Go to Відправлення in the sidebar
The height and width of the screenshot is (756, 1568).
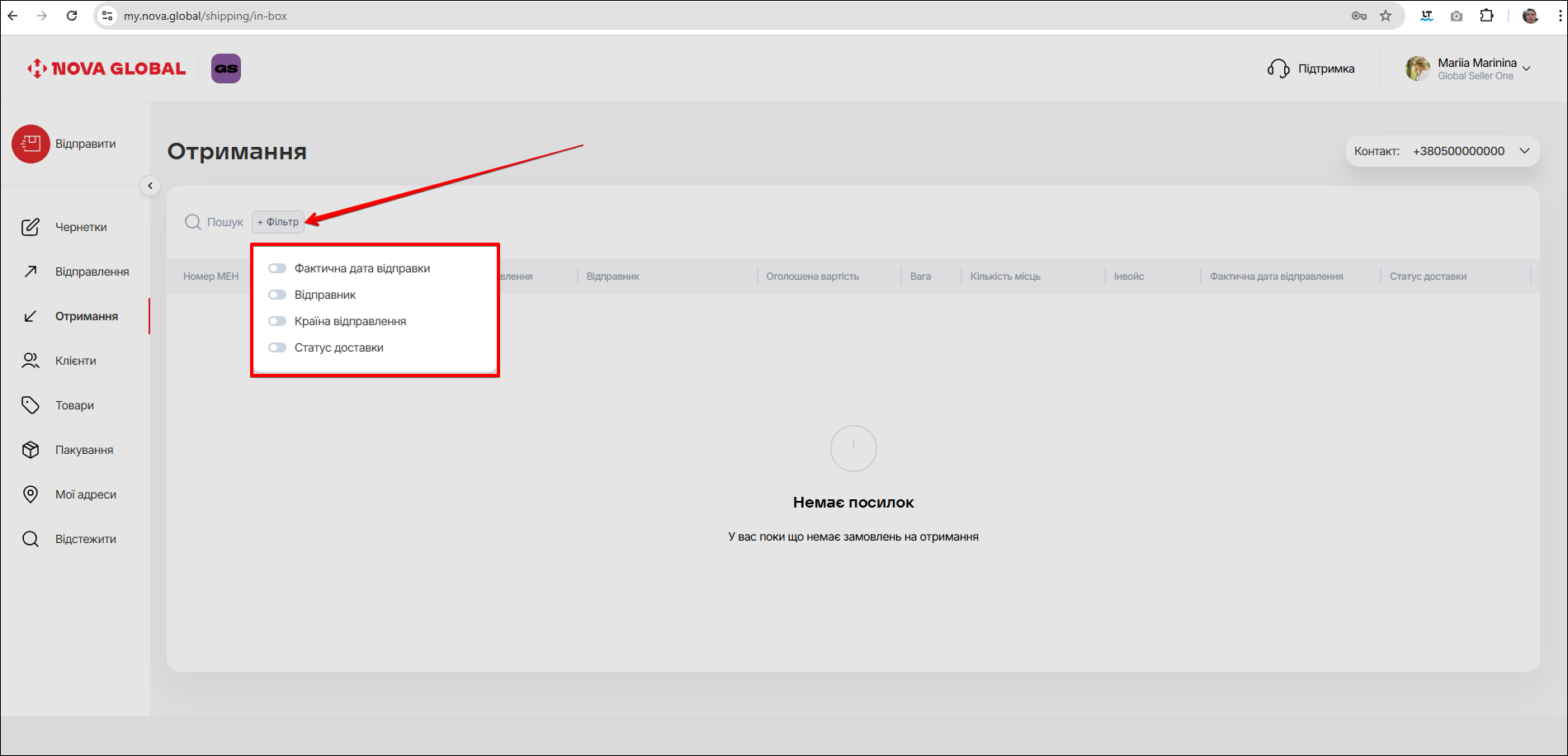click(x=92, y=272)
